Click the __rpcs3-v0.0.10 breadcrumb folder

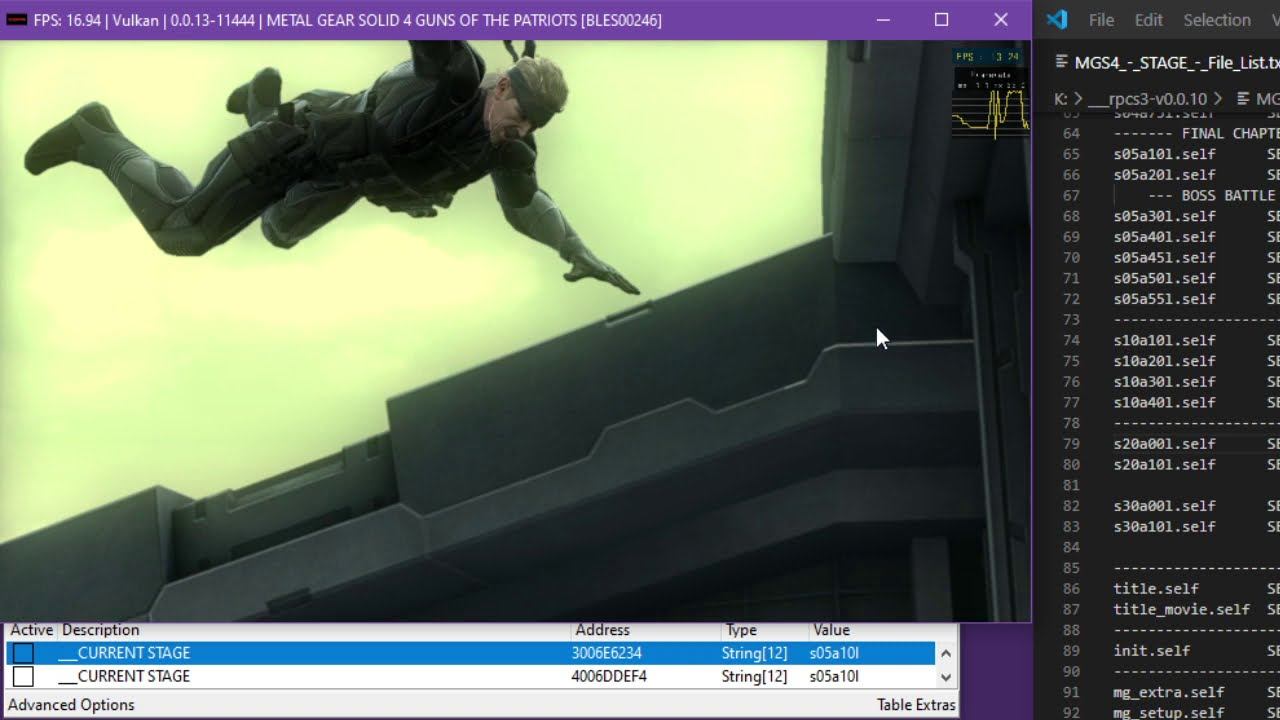pos(1148,99)
